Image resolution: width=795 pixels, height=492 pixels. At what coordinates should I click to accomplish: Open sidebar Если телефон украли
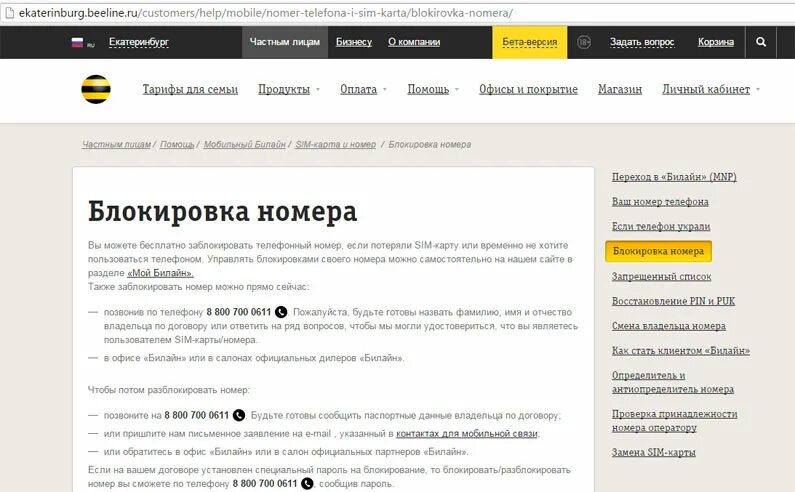pyautogui.click(x=661, y=227)
